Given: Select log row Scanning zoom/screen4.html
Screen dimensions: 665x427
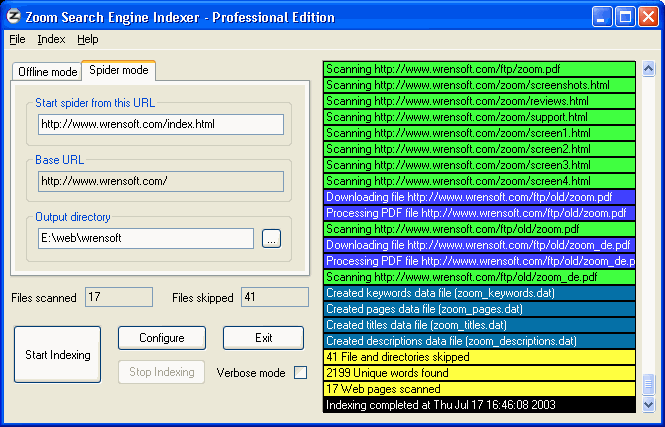Looking at the screenshot, I should coord(479,181).
